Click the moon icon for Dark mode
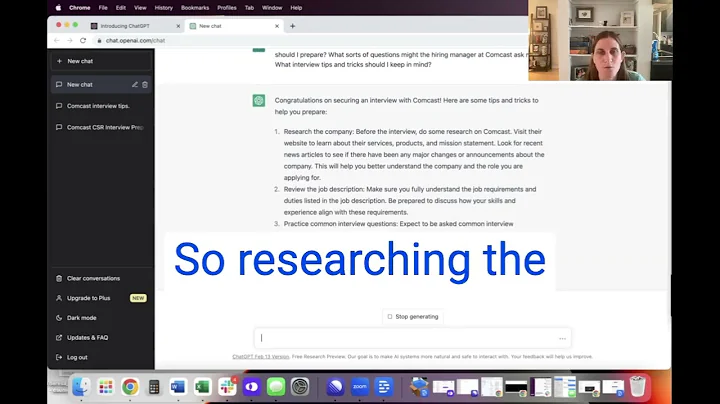 click(x=59, y=318)
